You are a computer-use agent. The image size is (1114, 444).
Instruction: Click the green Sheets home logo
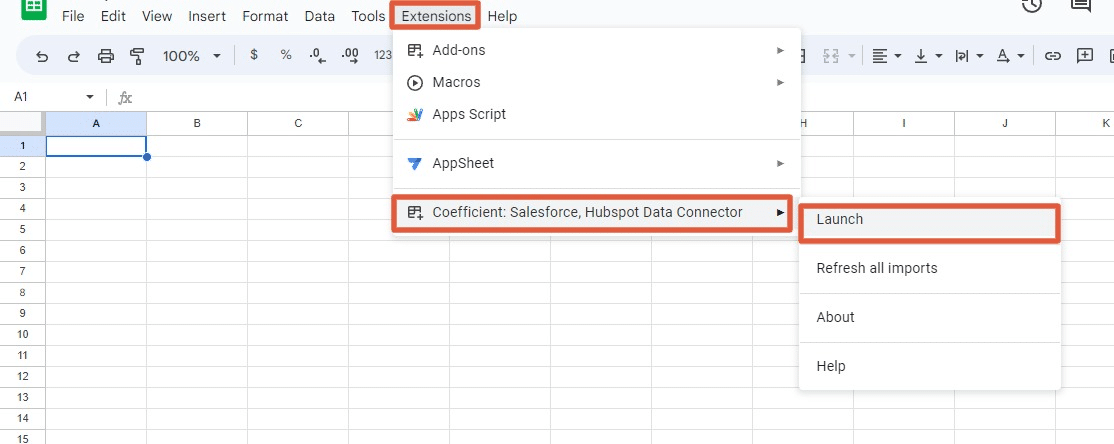[x=33, y=9]
